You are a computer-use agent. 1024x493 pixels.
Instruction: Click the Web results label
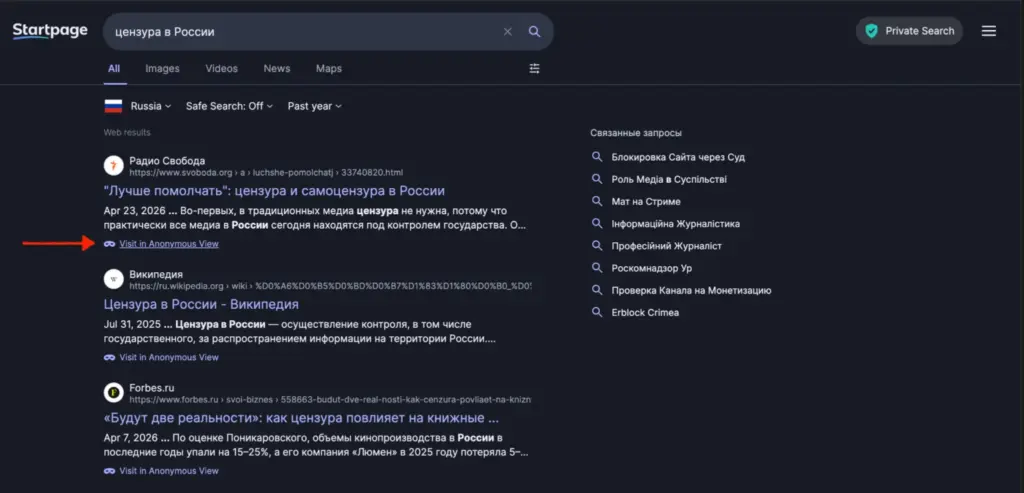[x=127, y=133]
